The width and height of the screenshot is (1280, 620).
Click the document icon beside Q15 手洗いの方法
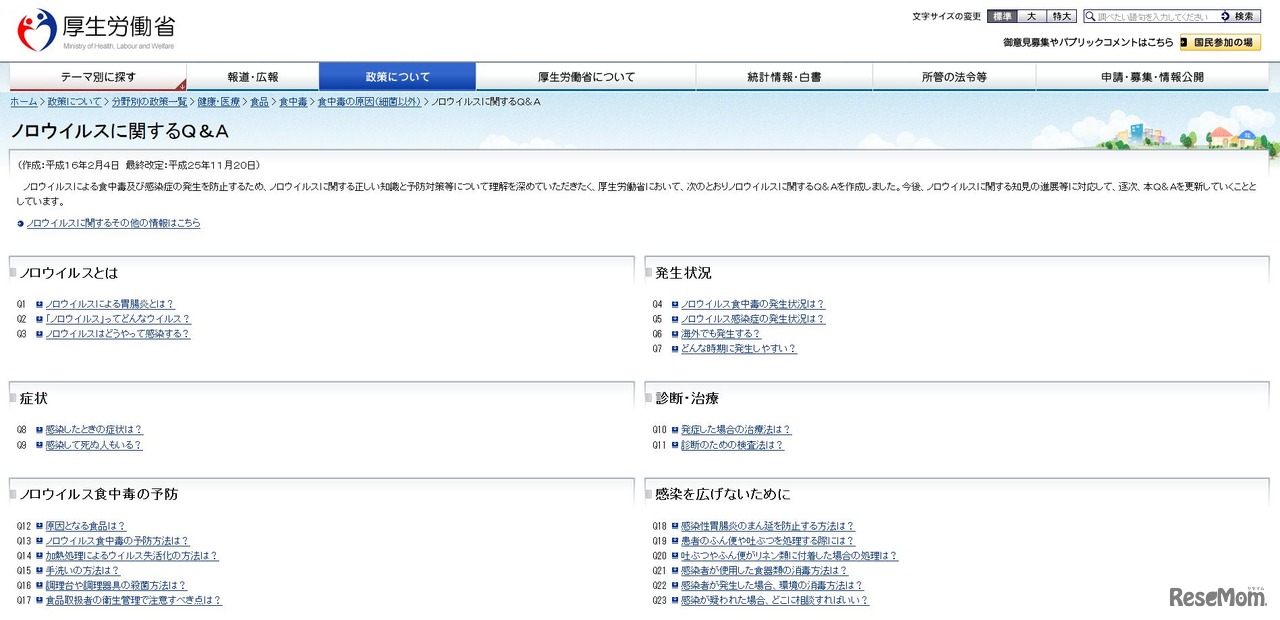click(40, 569)
